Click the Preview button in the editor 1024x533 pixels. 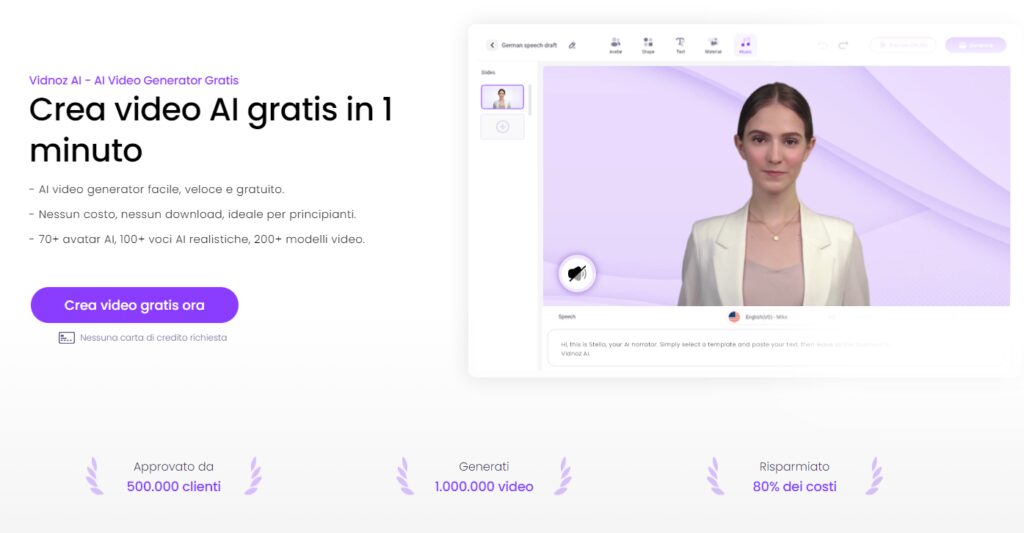(903, 45)
